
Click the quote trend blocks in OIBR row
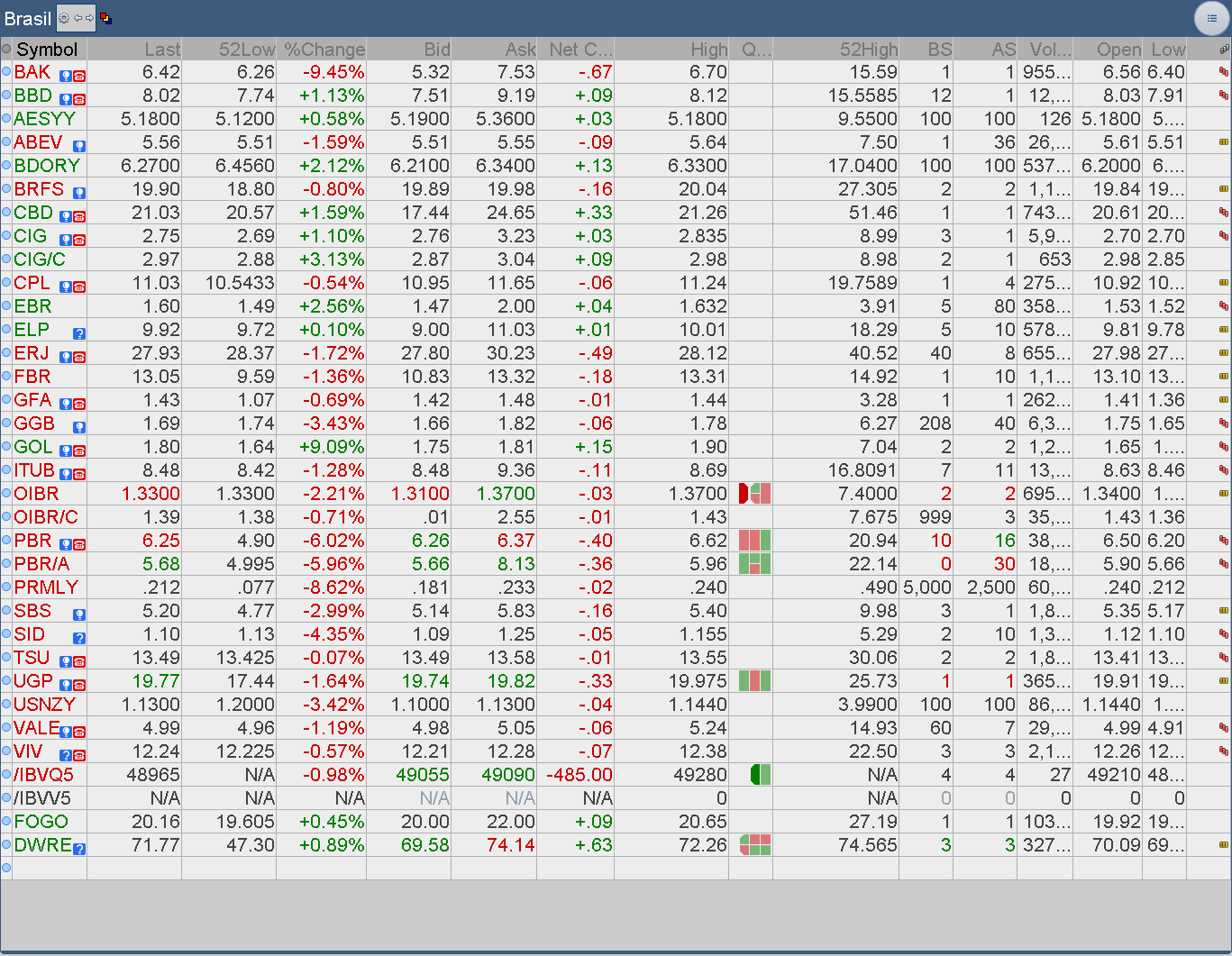pyautogui.click(x=754, y=493)
